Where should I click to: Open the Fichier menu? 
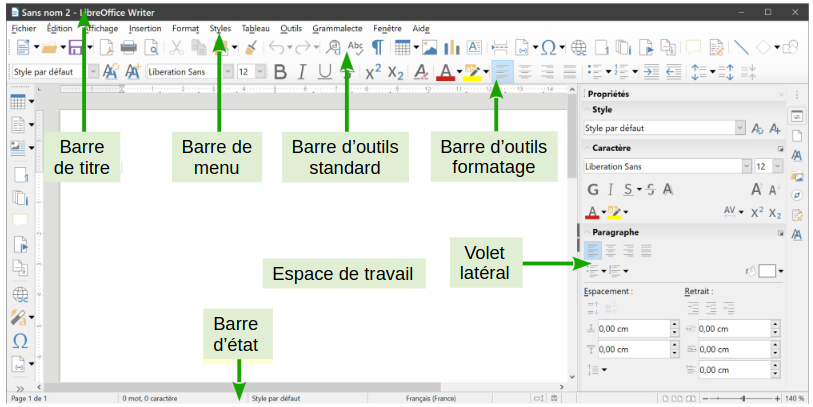[24, 29]
